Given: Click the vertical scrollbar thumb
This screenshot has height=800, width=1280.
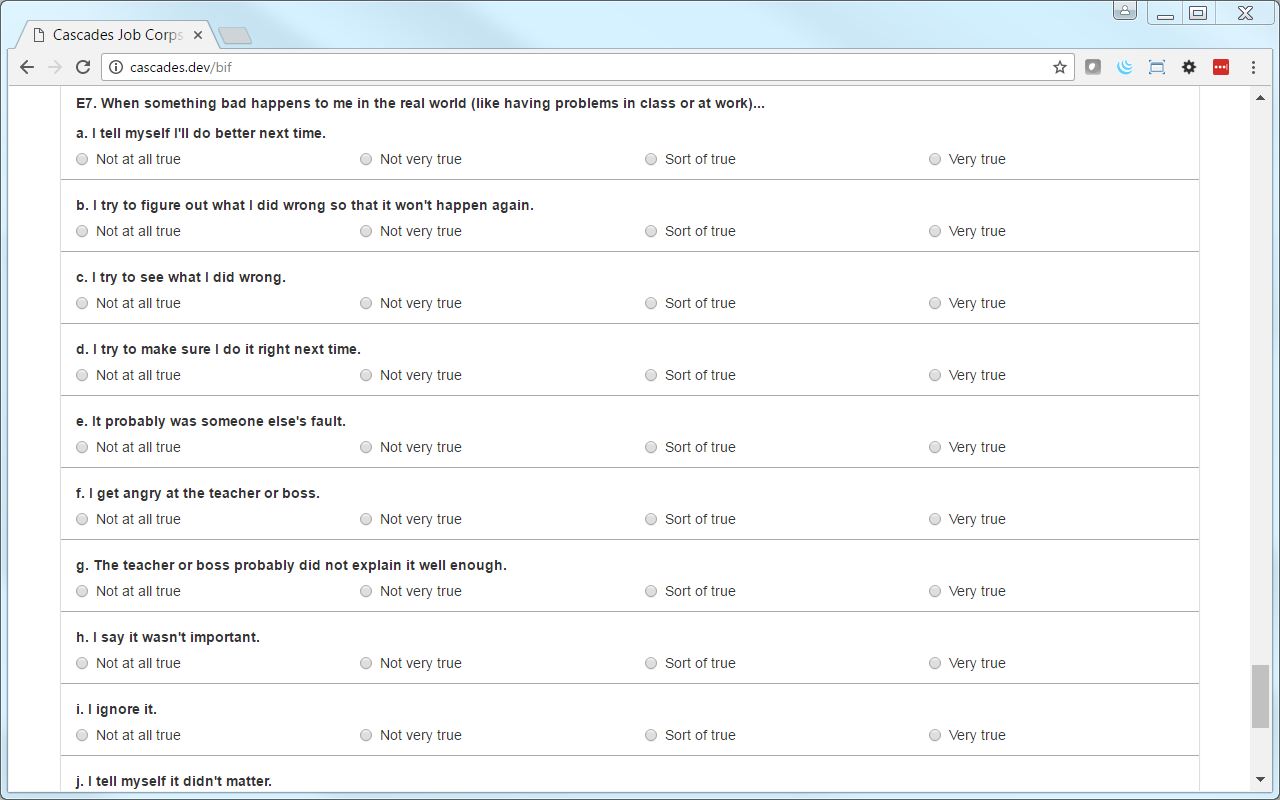Looking at the screenshot, I should (x=1260, y=697).
